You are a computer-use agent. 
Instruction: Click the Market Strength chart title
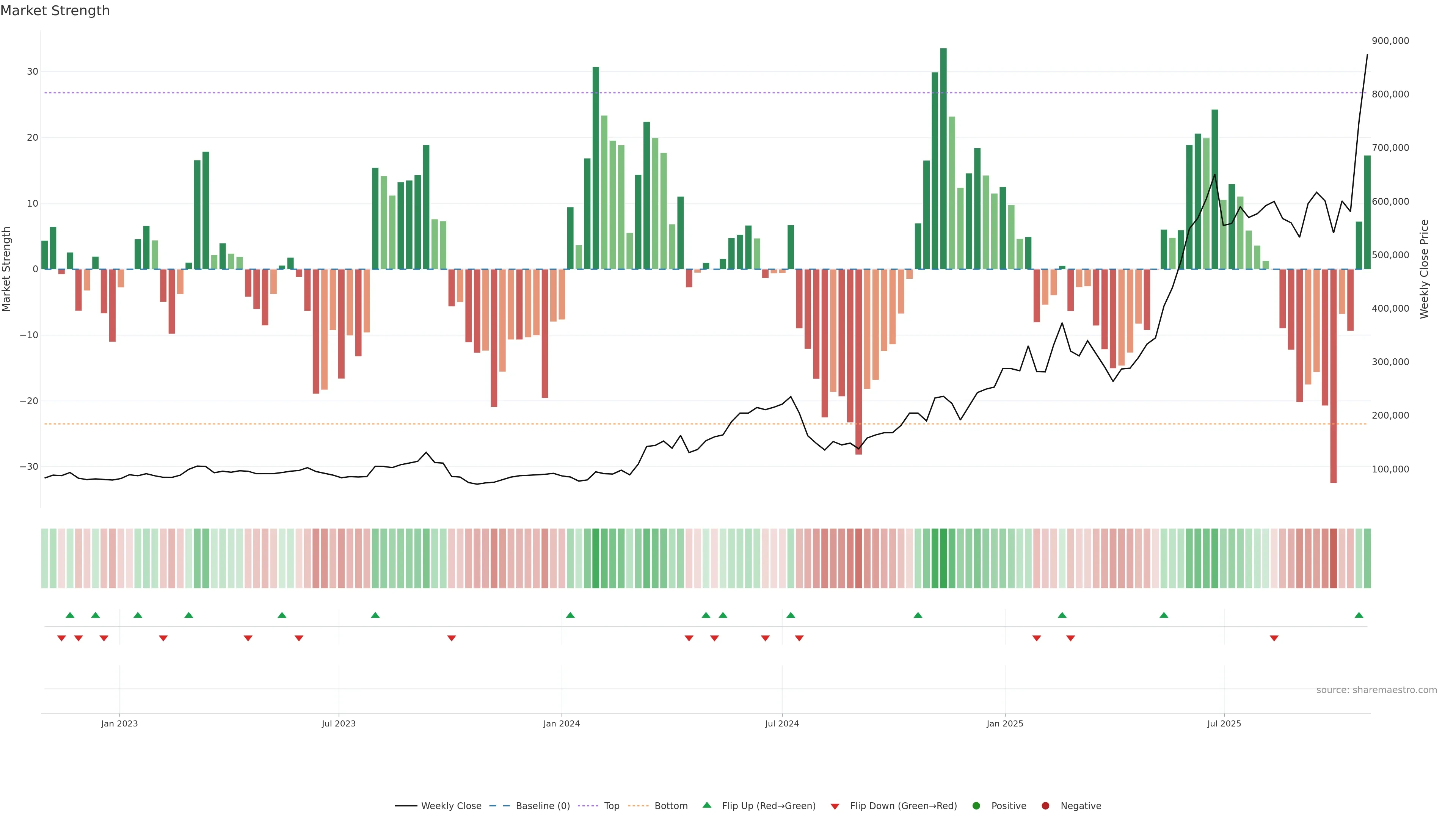pyautogui.click(x=55, y=11)
